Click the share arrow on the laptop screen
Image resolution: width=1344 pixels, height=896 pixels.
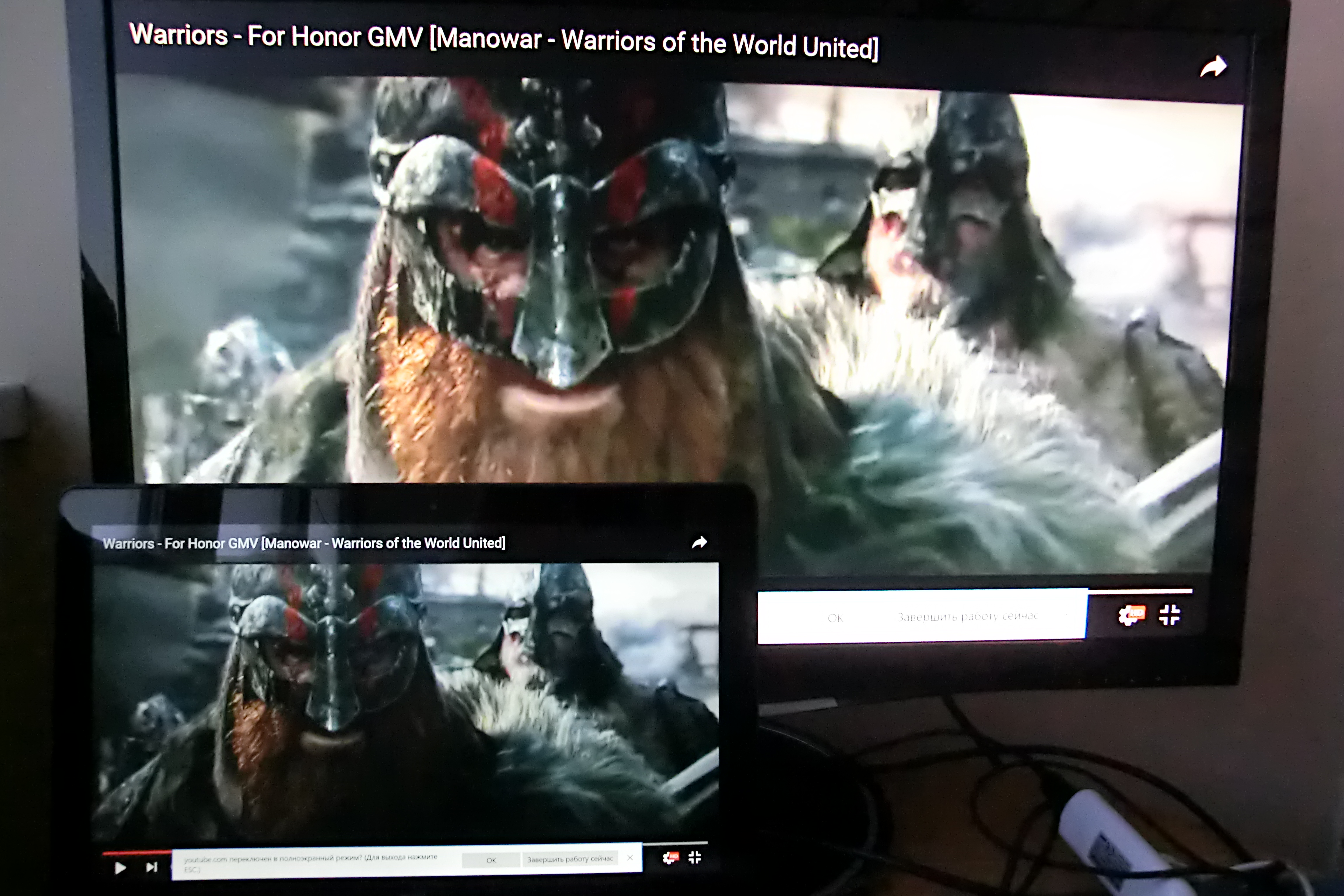(x=699, y=542)
